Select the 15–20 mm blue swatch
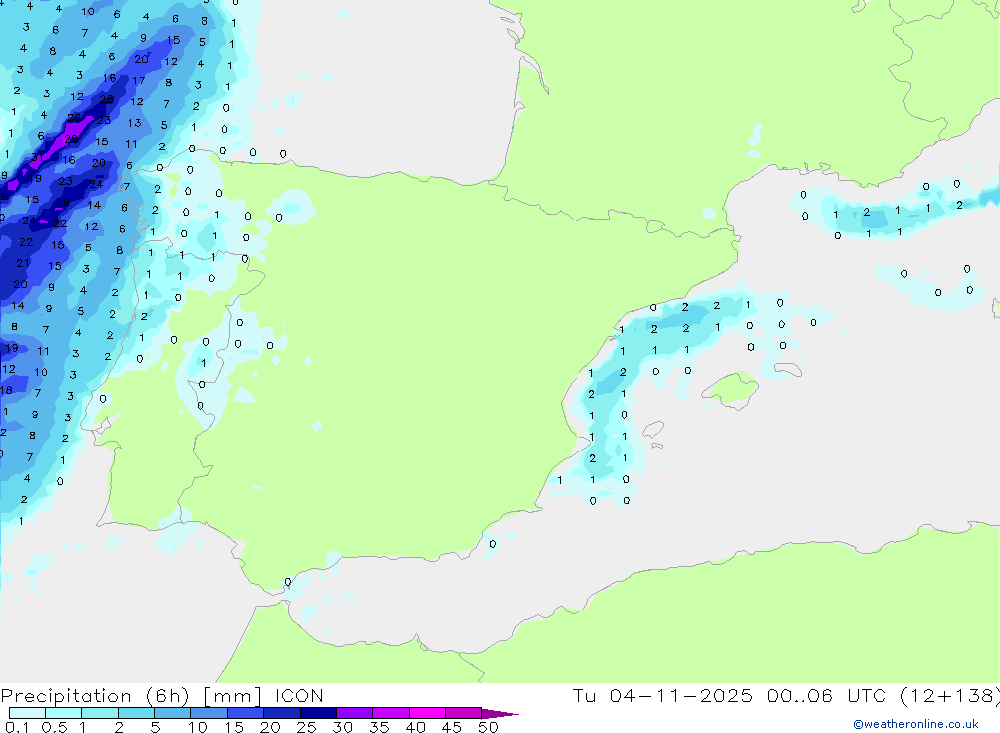 coord(246,713)
